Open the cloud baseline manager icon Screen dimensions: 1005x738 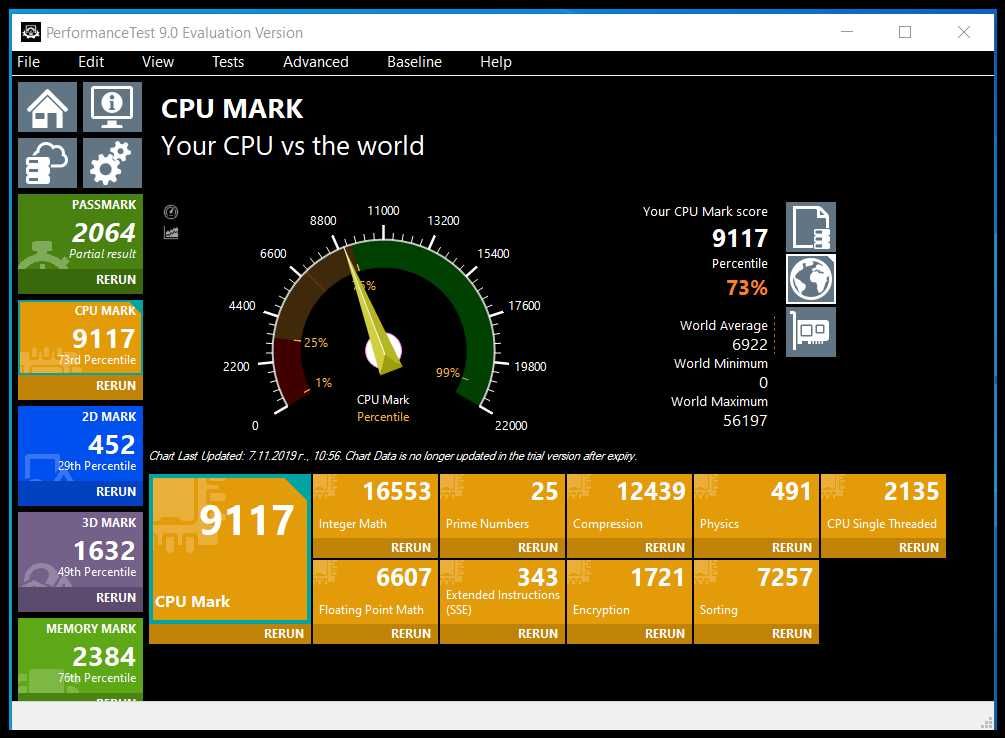pyautogui.click(x=47, y=163)
